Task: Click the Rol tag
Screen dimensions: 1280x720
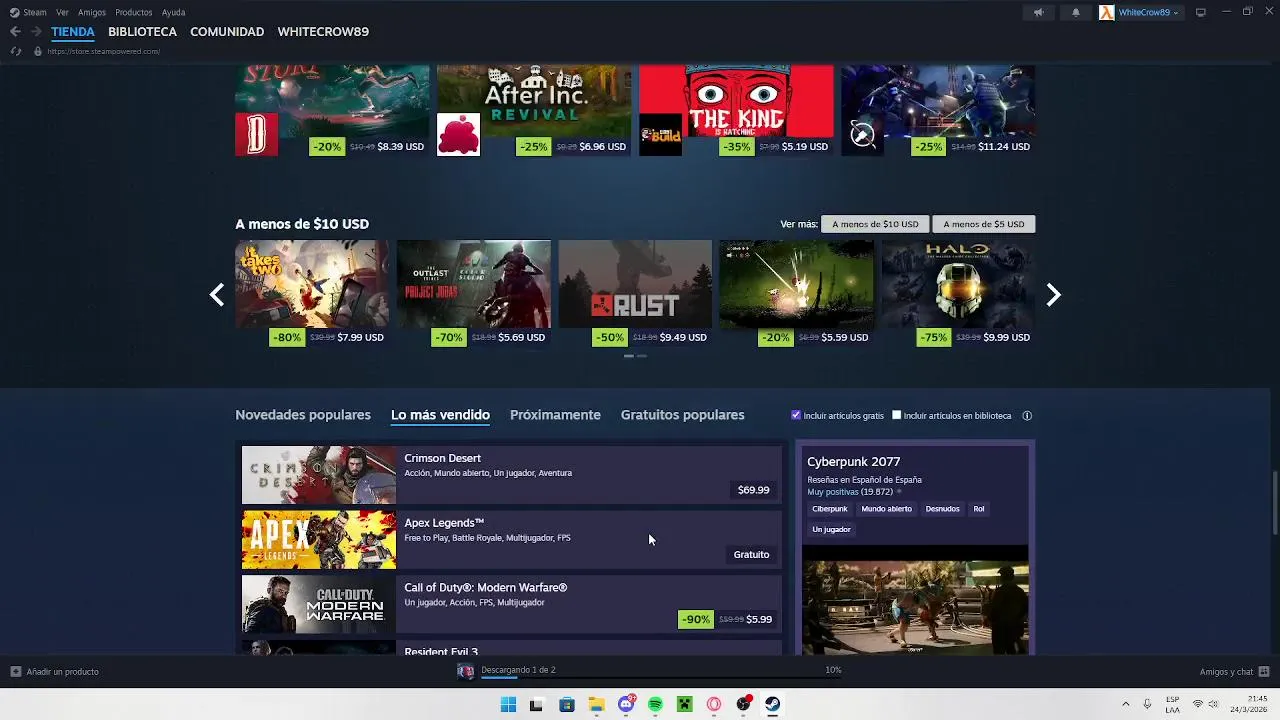Action: coord(979,509)
